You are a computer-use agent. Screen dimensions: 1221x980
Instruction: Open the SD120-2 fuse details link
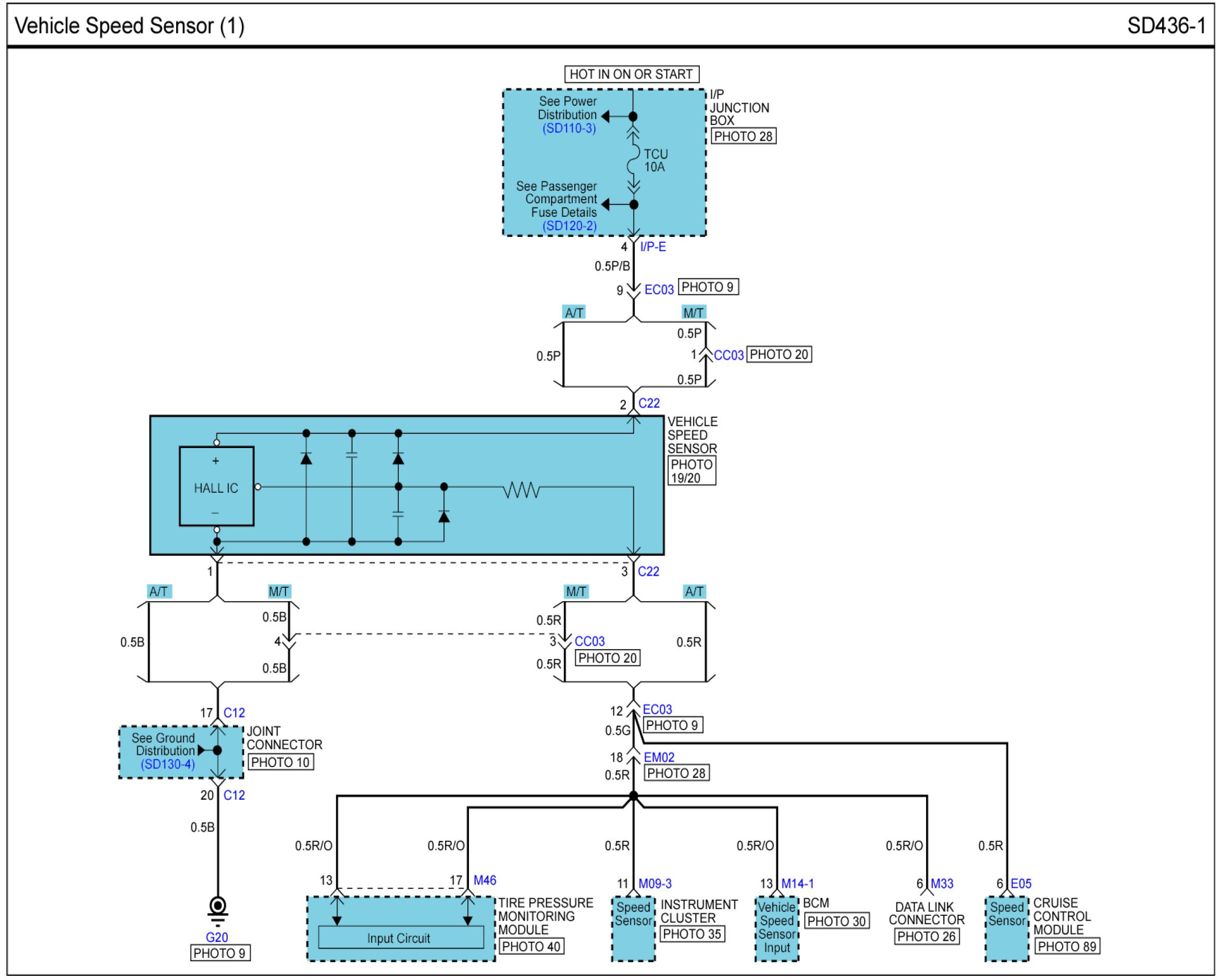pos(569,226)
